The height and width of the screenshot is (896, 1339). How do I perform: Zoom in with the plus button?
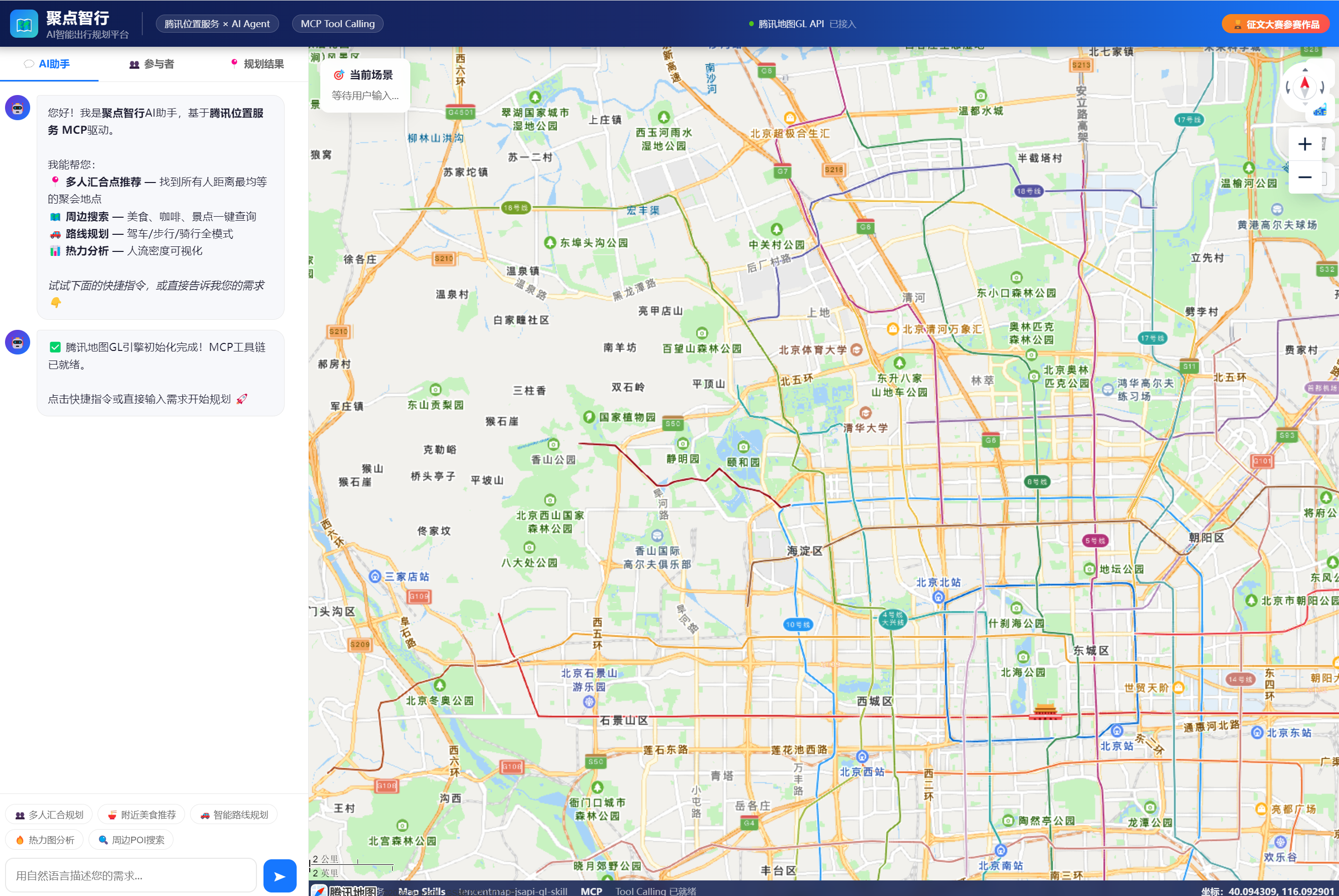point(1305,144)
